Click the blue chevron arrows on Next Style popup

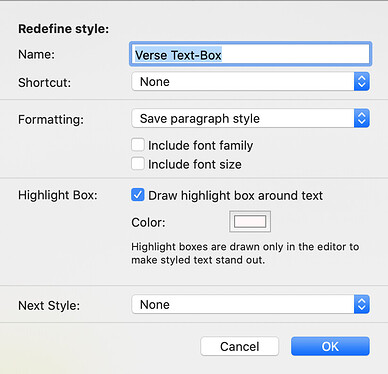point(362,304)
